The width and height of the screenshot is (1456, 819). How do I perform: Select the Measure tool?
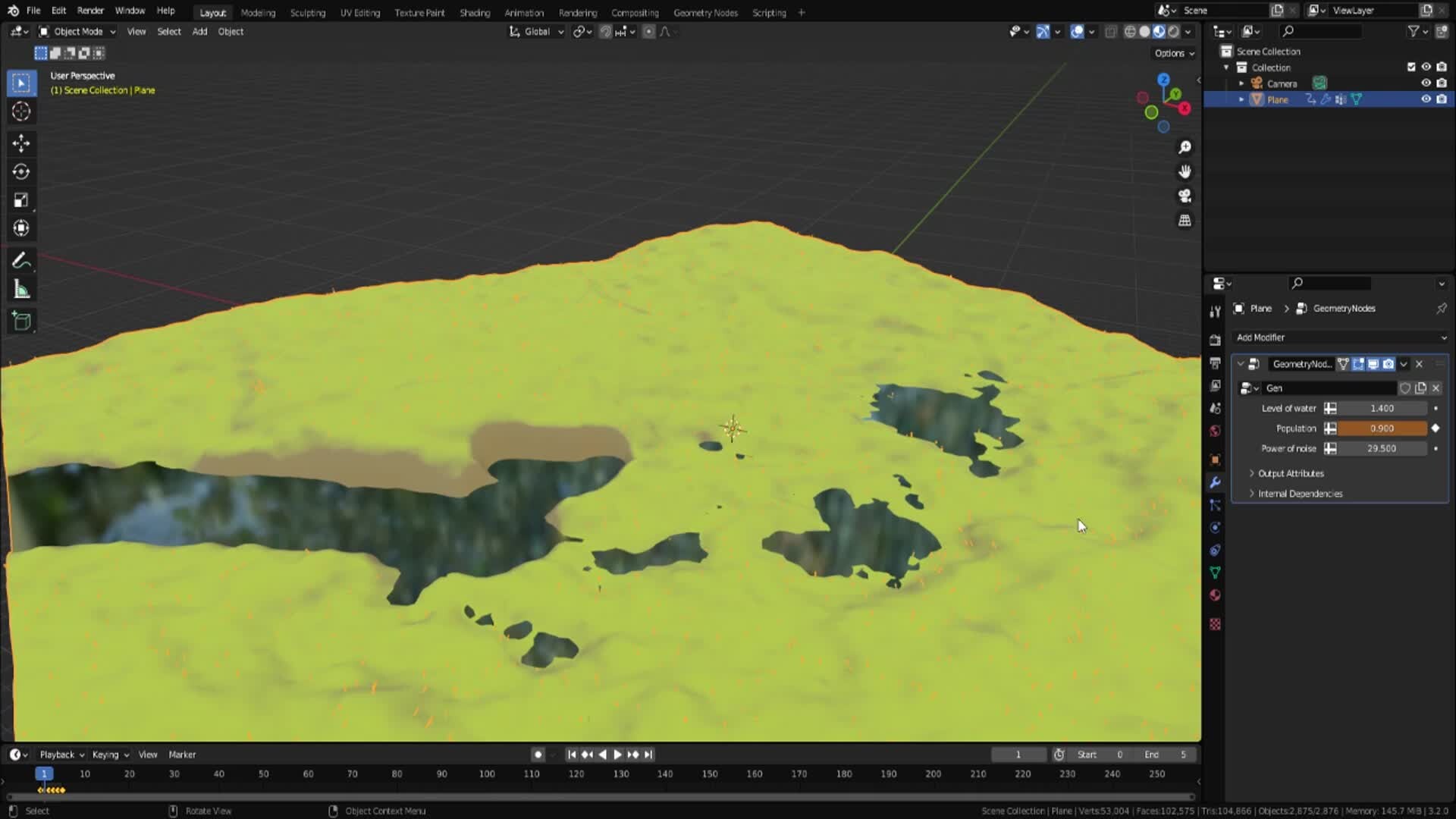(20, 288)
